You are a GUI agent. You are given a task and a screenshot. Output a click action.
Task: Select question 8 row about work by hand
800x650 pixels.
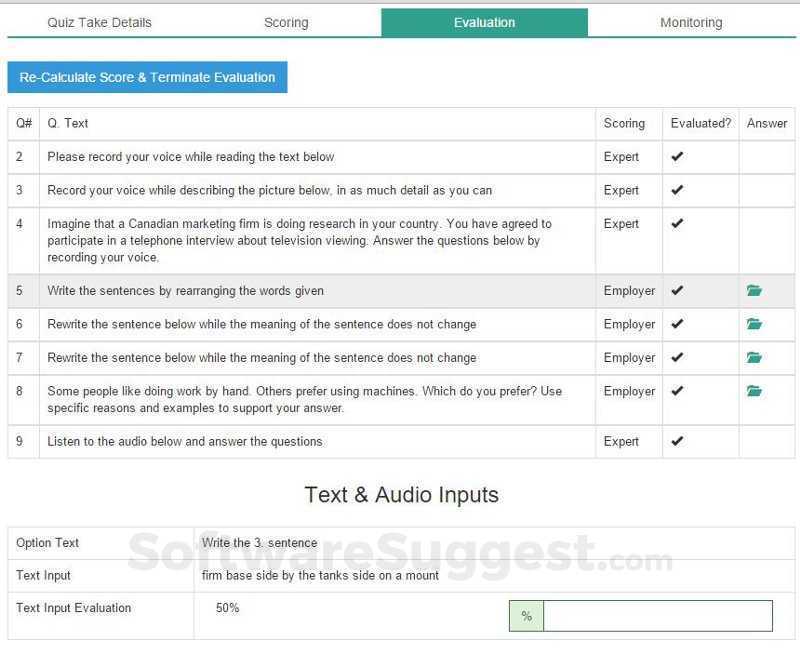click(x=300, y=399)
